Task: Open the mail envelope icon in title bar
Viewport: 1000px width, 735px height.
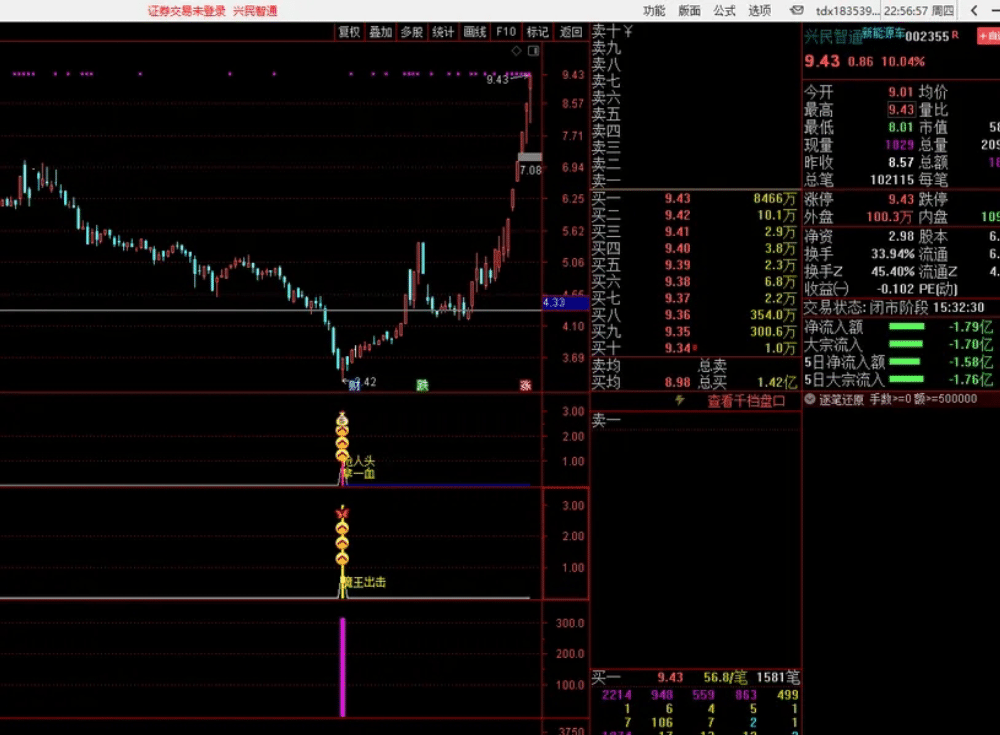Action: 797,10
